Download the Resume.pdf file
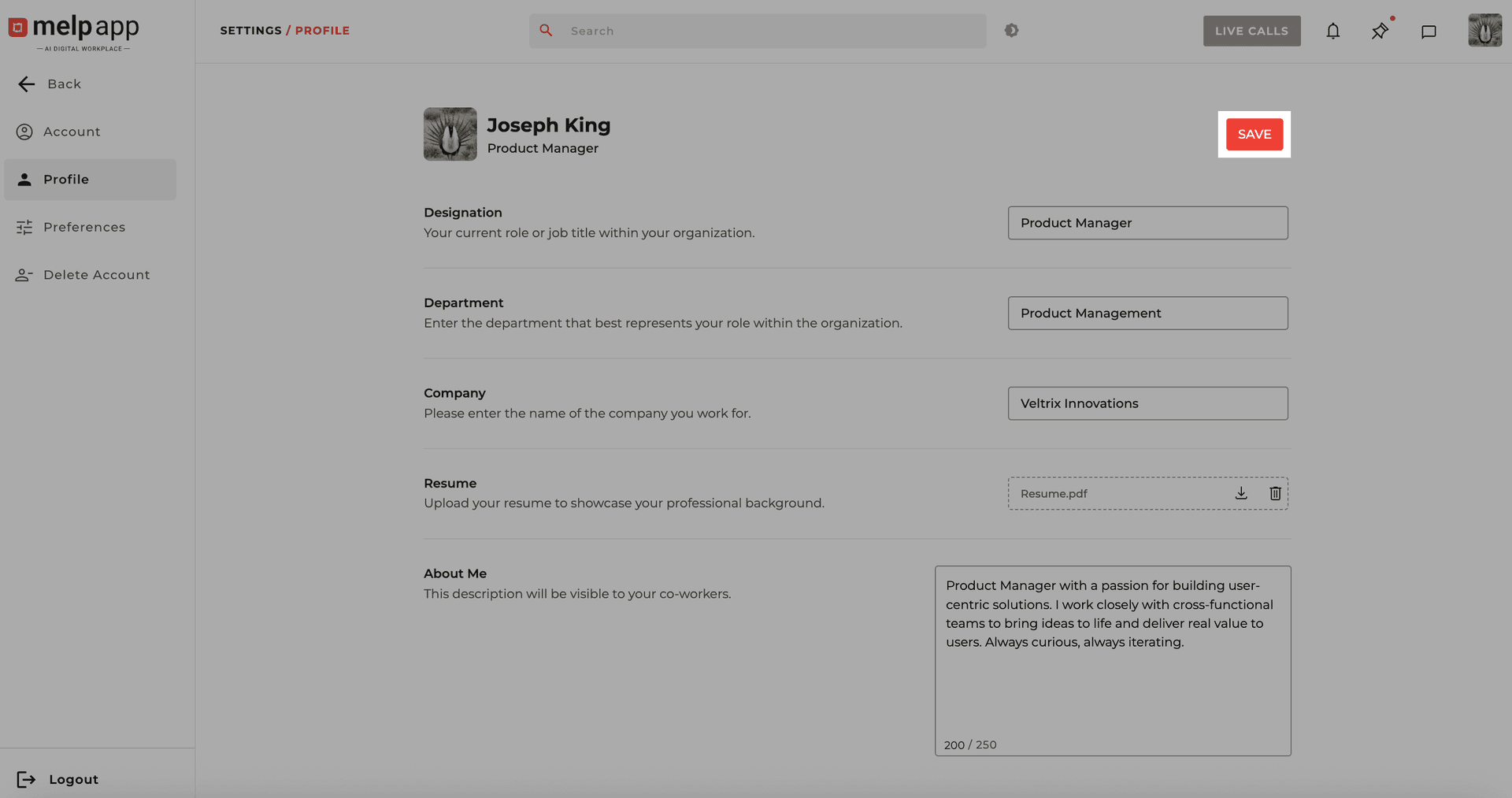Screen dimensions: 1512x798 tap(1241, 493)
